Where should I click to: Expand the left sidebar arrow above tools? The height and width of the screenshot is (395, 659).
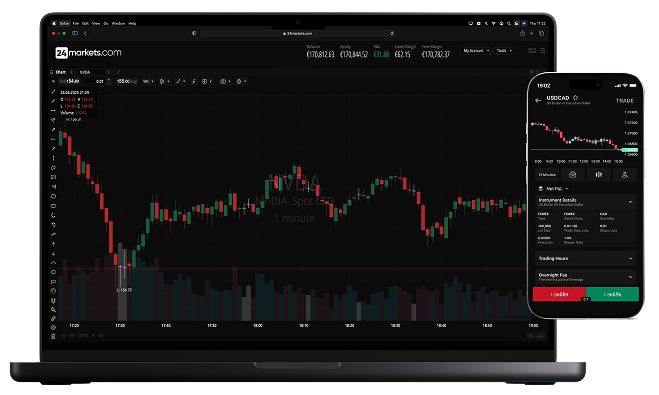(x=53, y=81)
